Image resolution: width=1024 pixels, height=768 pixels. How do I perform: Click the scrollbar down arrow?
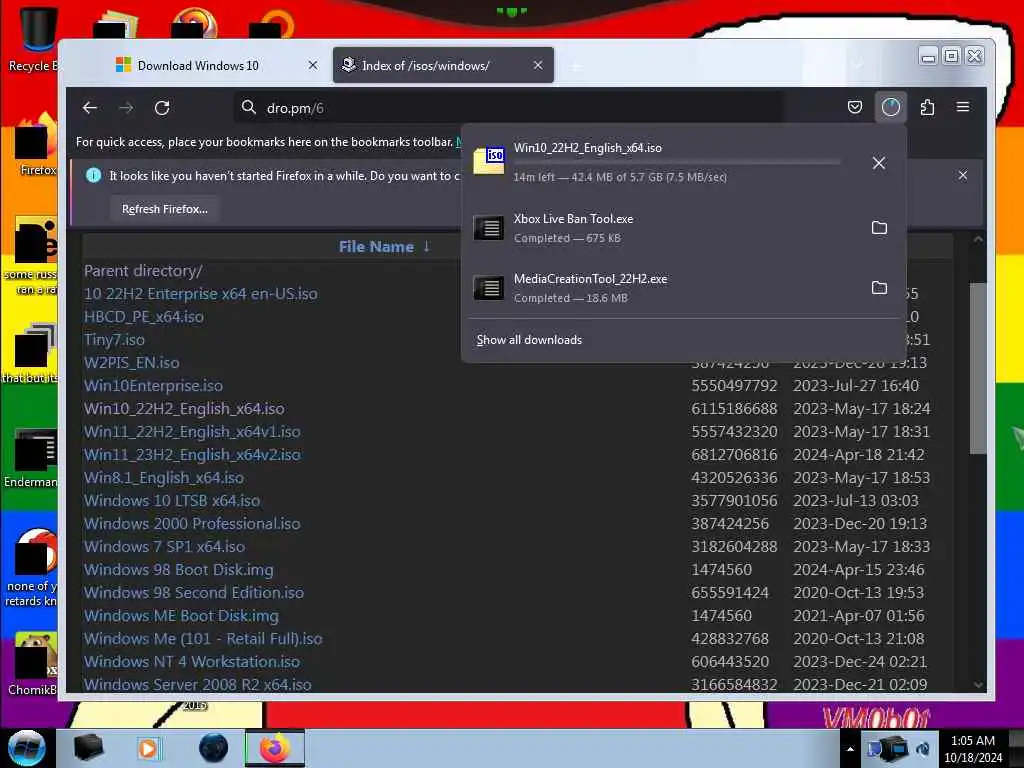tap(978, 684)
